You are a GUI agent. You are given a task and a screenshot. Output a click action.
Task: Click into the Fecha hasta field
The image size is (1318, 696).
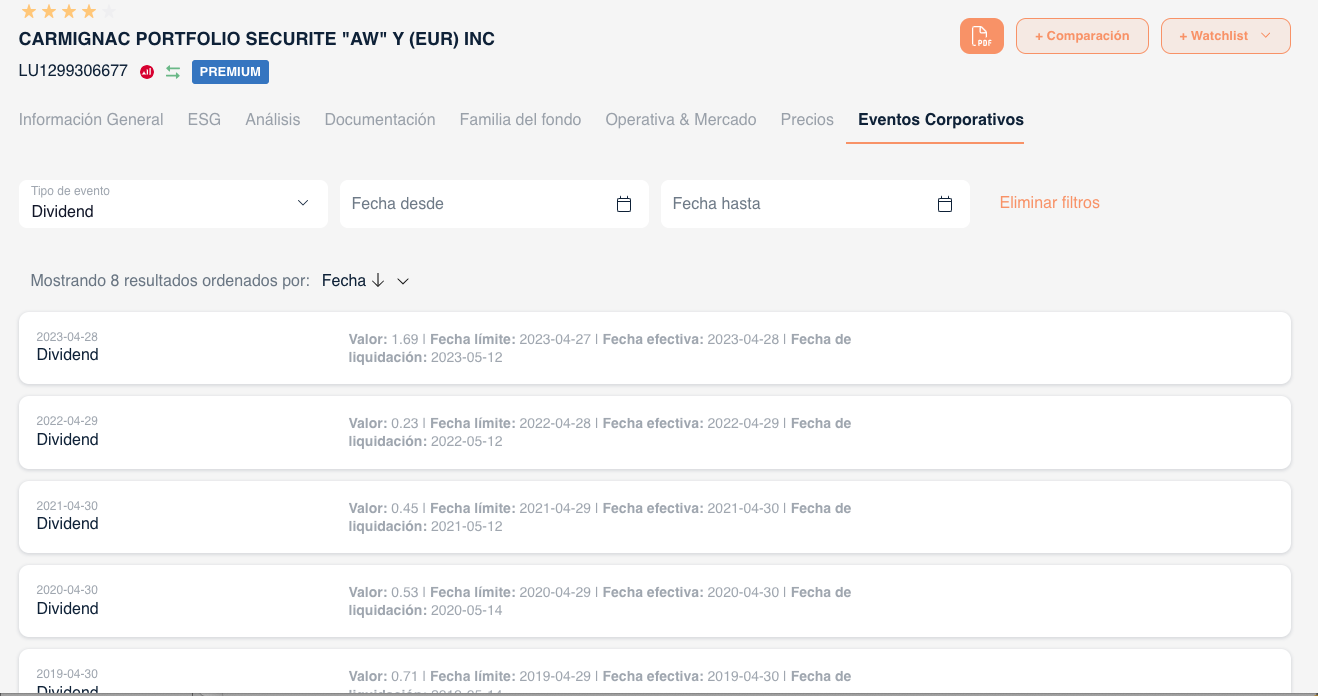pyautogui.click(x=815, y=204)
